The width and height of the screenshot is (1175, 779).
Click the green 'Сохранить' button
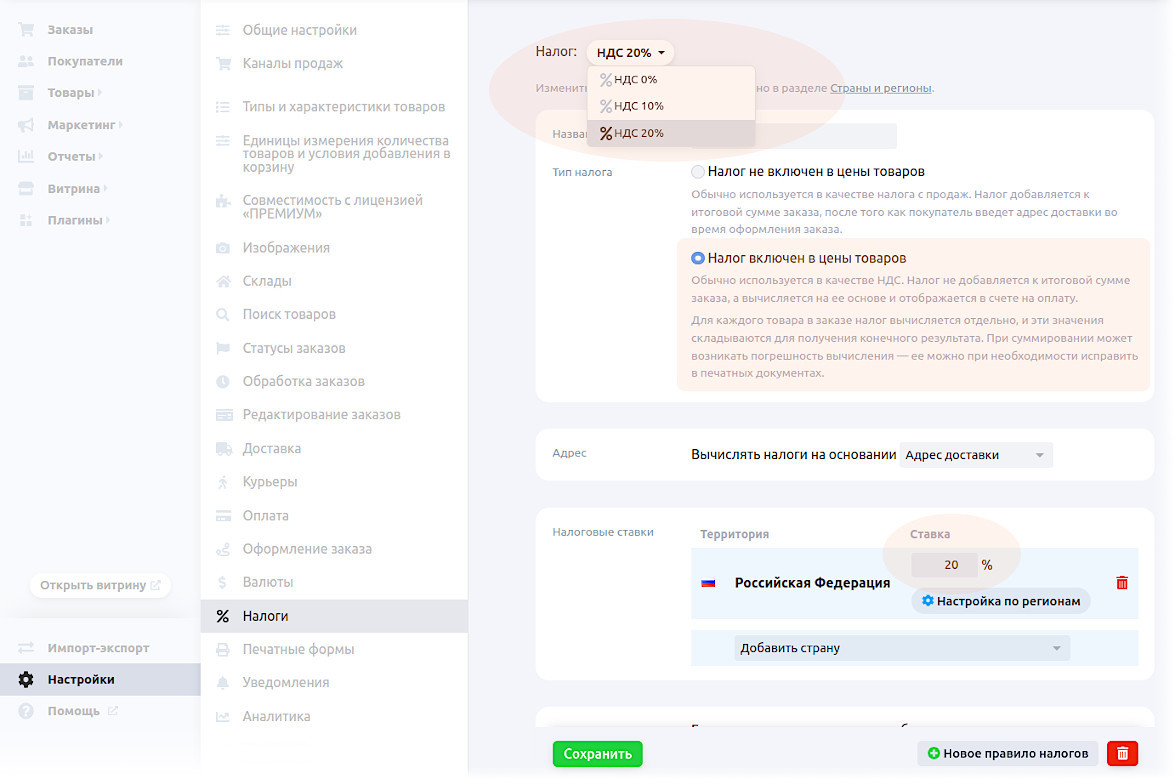(597, 754)
